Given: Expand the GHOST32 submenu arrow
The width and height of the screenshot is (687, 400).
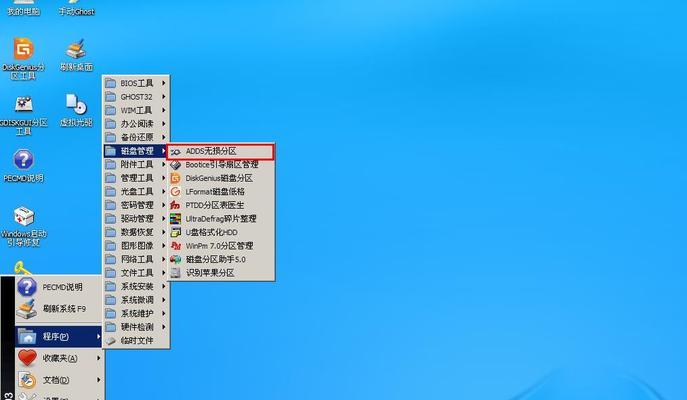Looking at the screenshot, I should pyautogui.click(x=163, y=96).
